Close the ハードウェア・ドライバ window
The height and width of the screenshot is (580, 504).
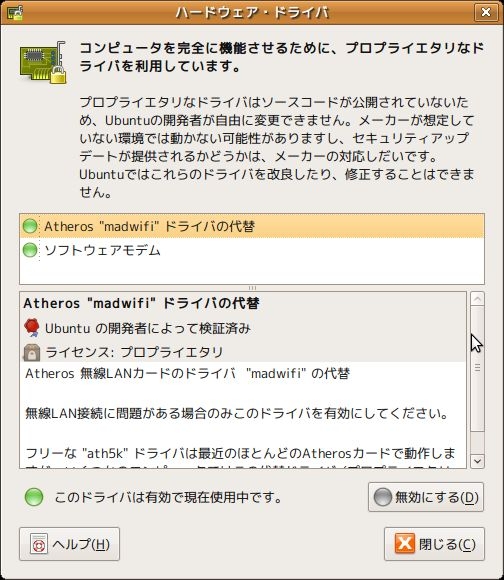click(x=486, y=12)
